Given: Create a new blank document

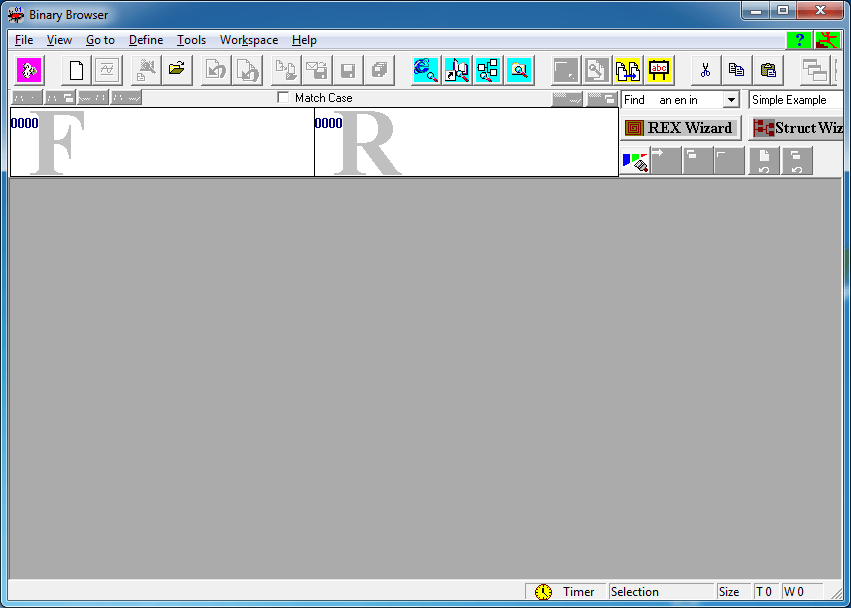Looking at the screenshot, I should (x=77, y=70).
